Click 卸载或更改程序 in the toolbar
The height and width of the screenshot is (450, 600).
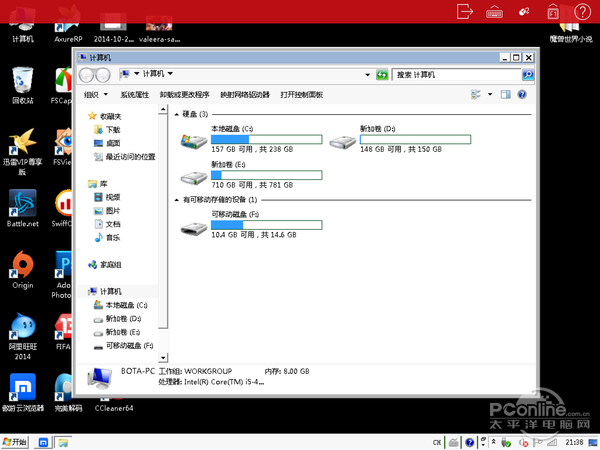pyautogui.click(x=185, y=95)
